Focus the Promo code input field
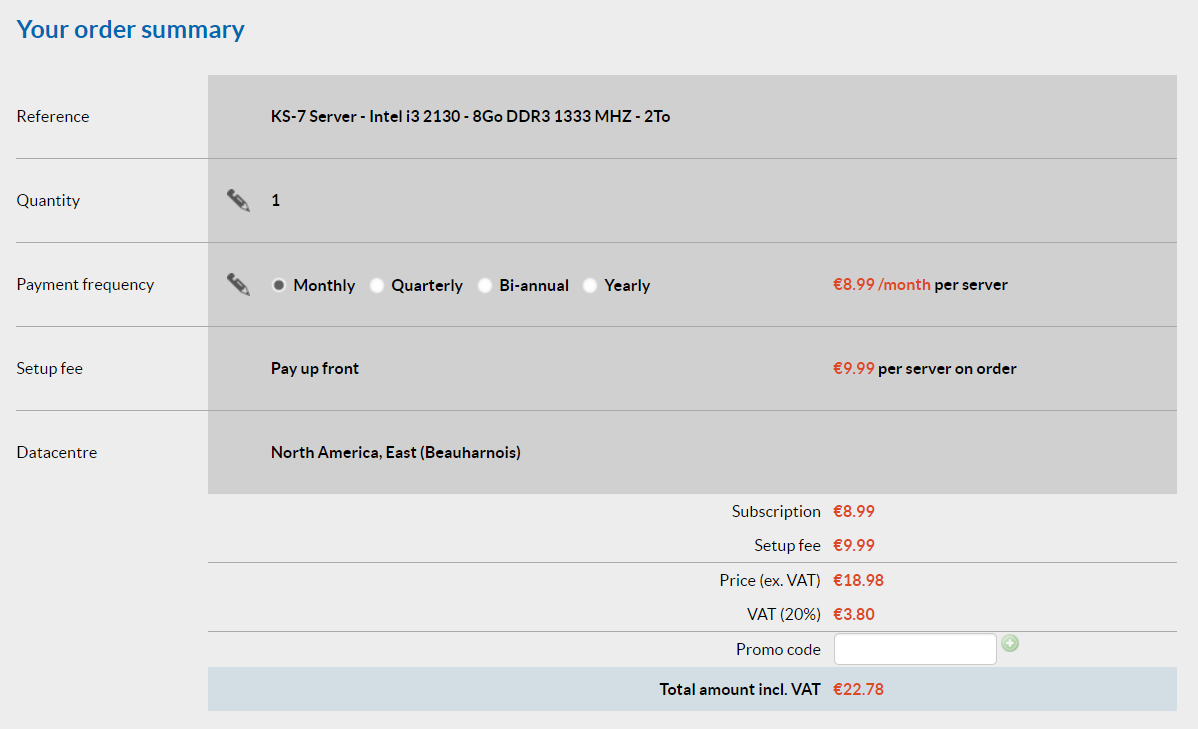1198x729 pixels. (914, 649)
